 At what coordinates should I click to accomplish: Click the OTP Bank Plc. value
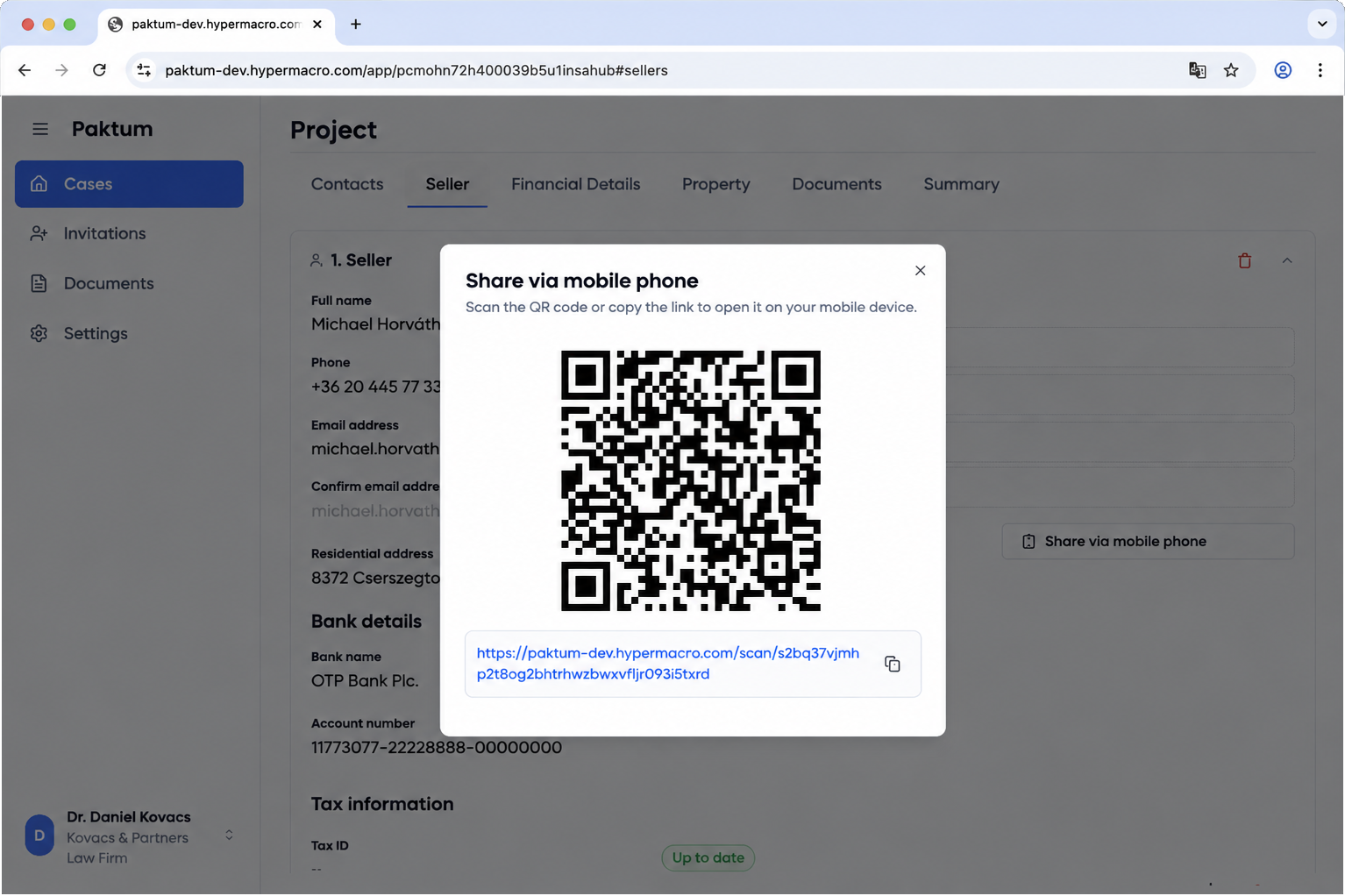[x=365, y=681]
